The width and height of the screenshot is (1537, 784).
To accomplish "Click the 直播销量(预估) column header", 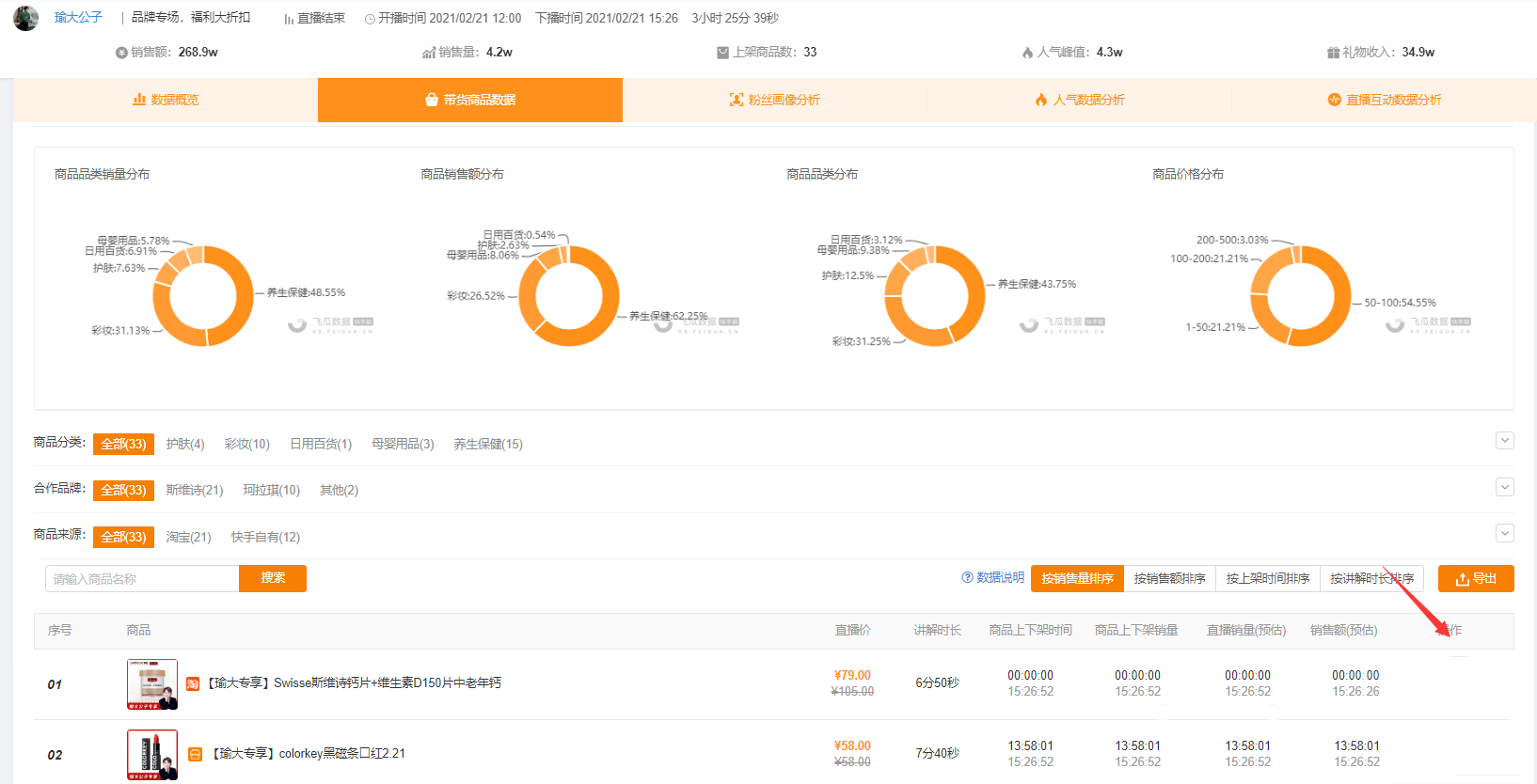I will tap(1246, 630).
